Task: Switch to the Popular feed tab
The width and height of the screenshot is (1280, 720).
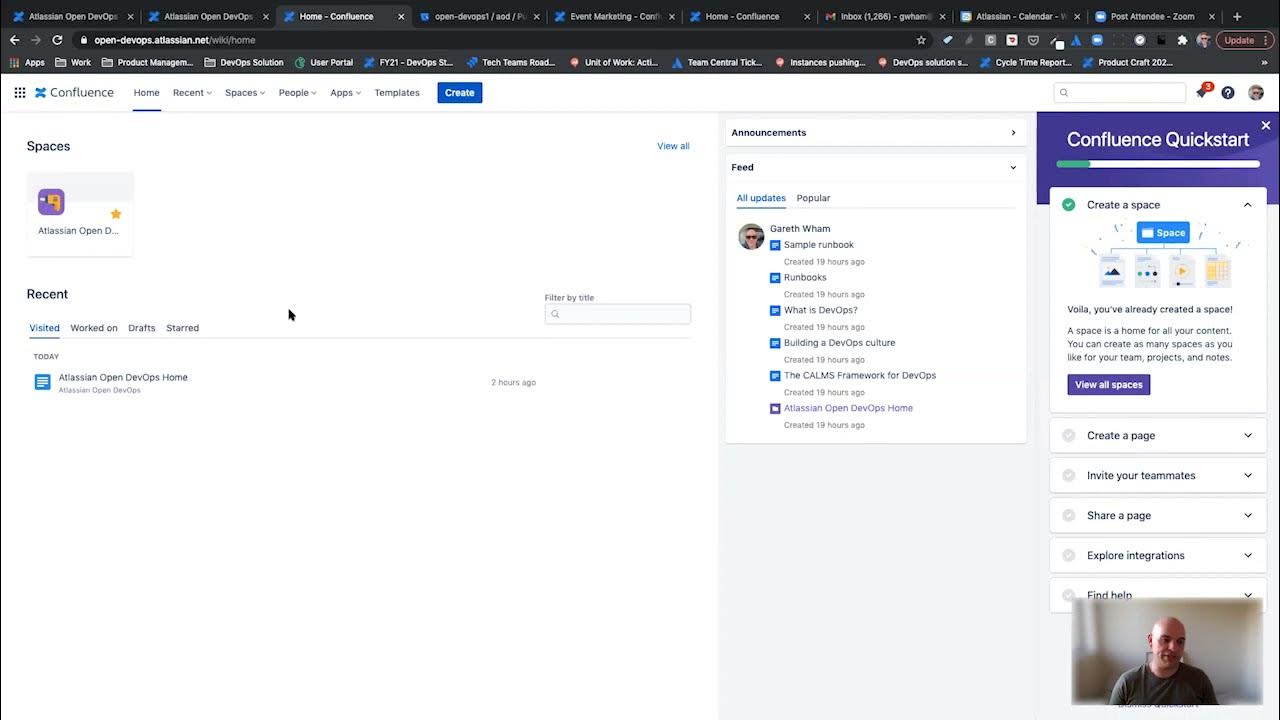Action: 813,198
